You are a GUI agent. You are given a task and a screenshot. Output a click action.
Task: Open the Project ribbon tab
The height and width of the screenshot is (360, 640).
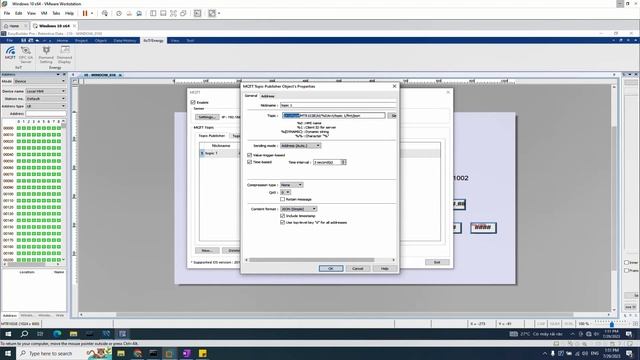point(81,40)
